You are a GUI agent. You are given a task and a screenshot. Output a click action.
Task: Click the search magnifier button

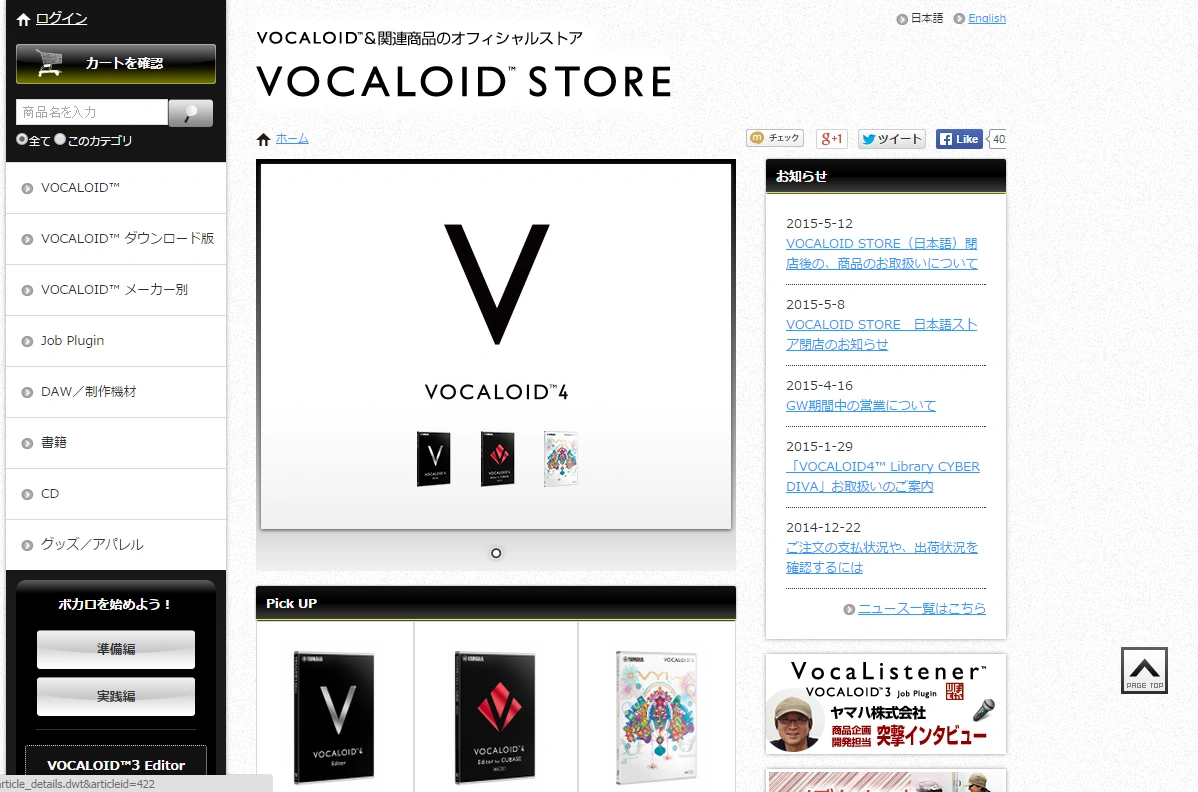coord(190,113)
